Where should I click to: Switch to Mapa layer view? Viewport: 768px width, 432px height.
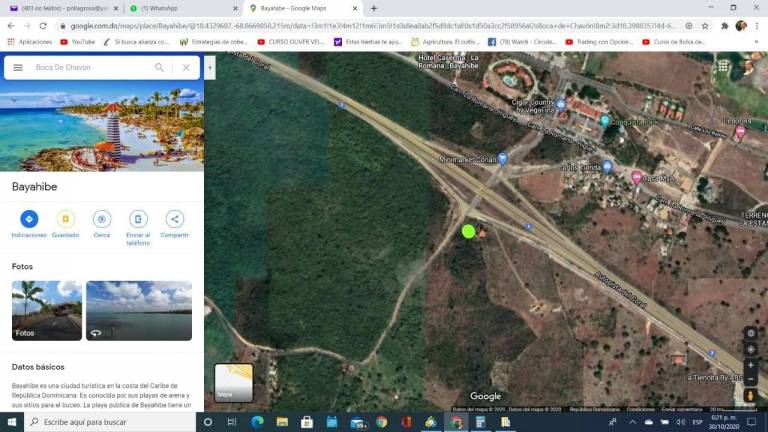click(234, 382)
